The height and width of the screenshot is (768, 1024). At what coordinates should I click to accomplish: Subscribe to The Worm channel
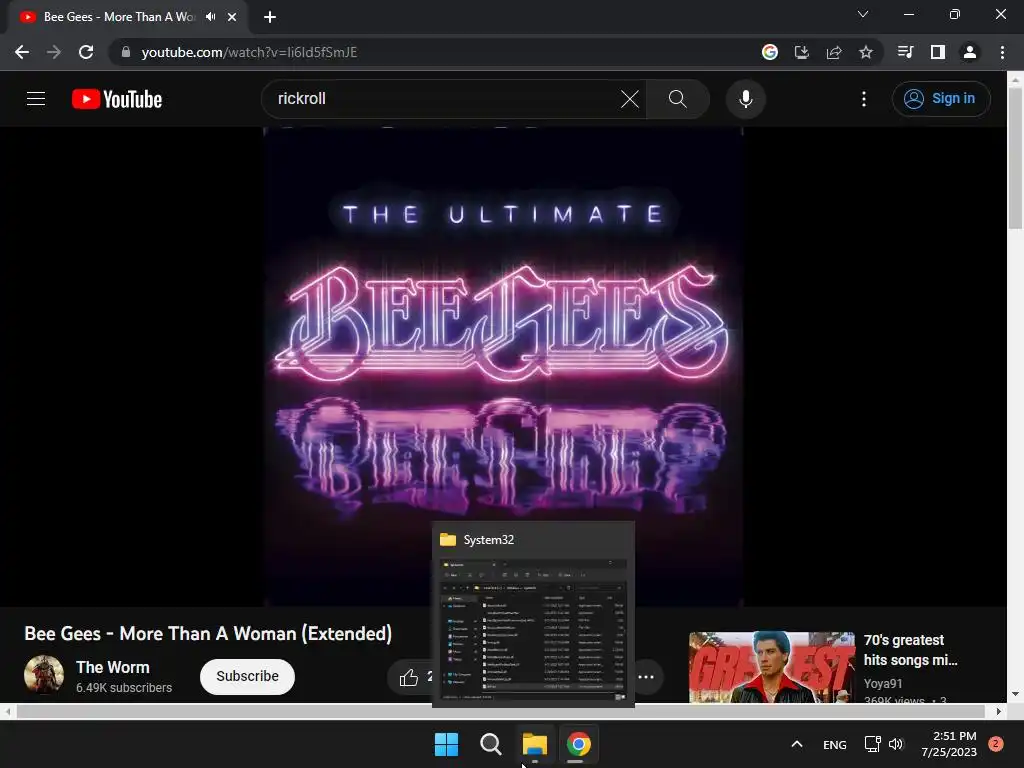pos(248,677)
